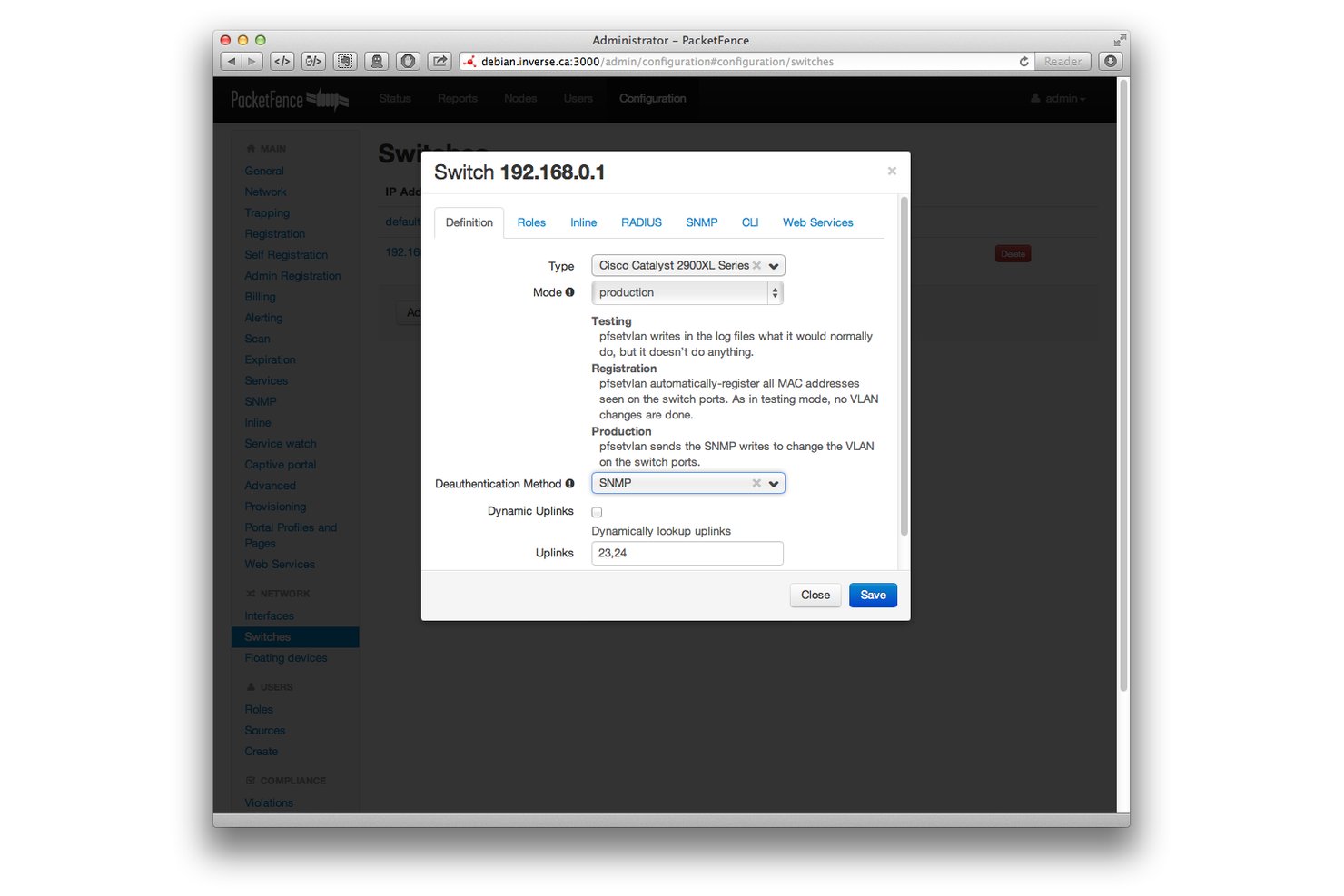Click the PacketFence logo

pyautogui.click(x=290, y=99)
